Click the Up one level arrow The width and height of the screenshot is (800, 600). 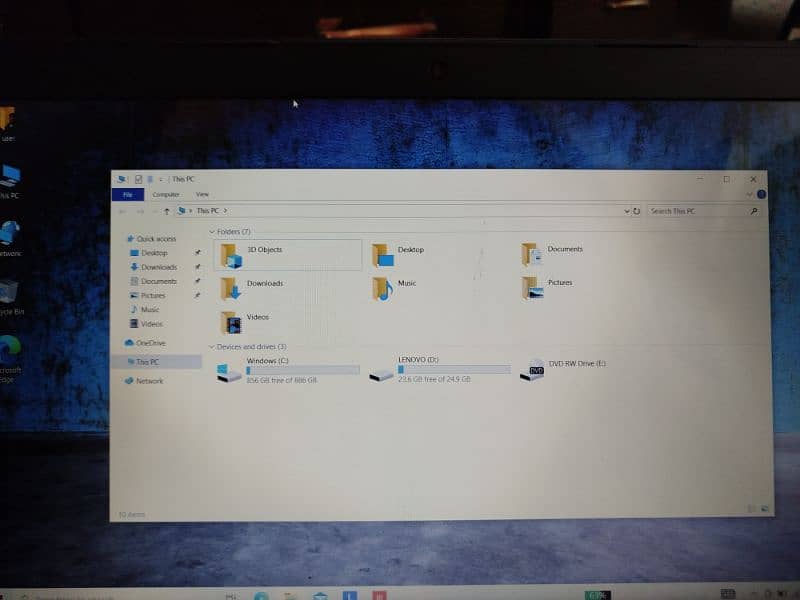point(166,211)
